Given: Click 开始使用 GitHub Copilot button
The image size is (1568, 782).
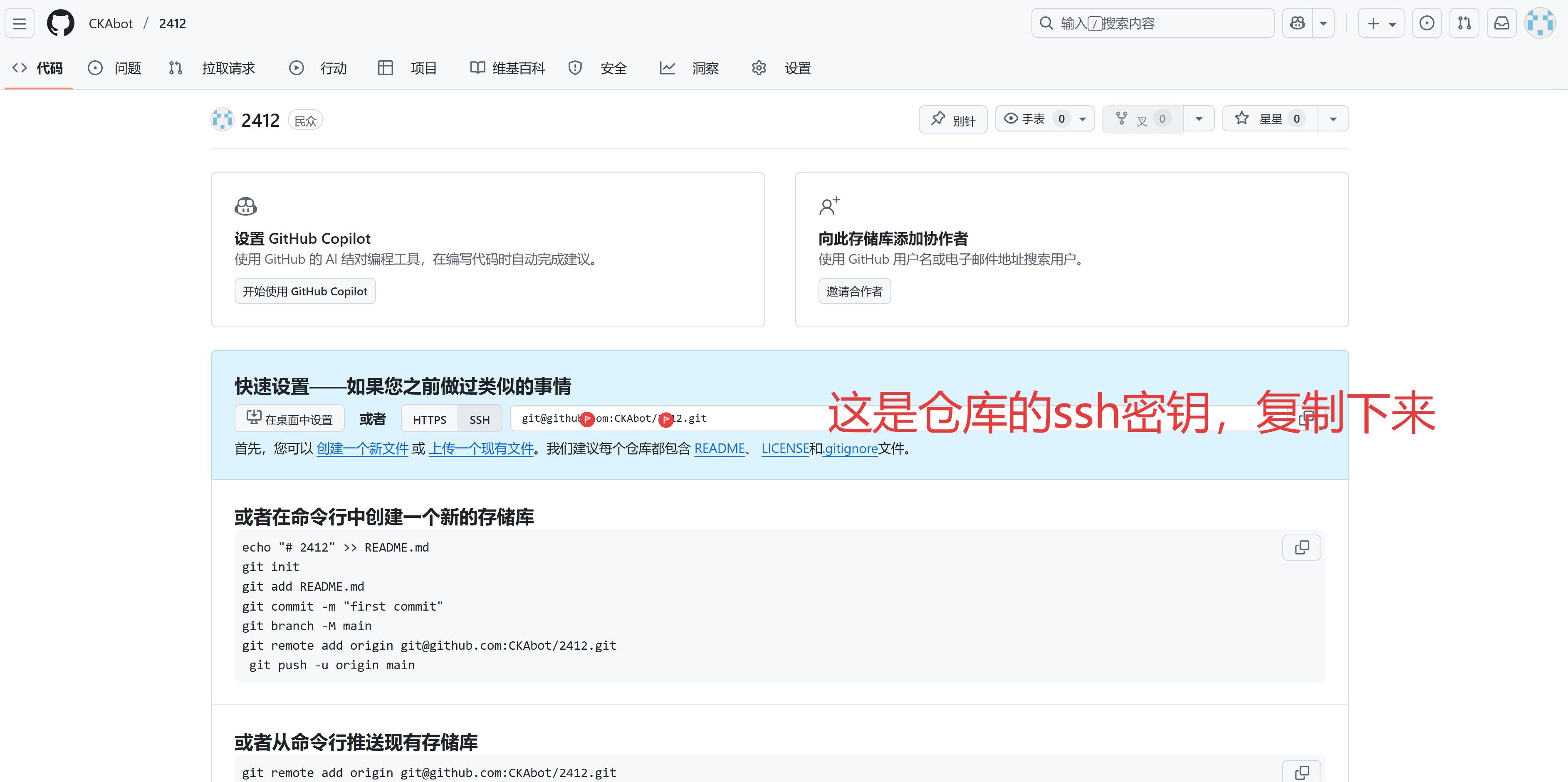Looking at the screenshot, I should point(305,292).
